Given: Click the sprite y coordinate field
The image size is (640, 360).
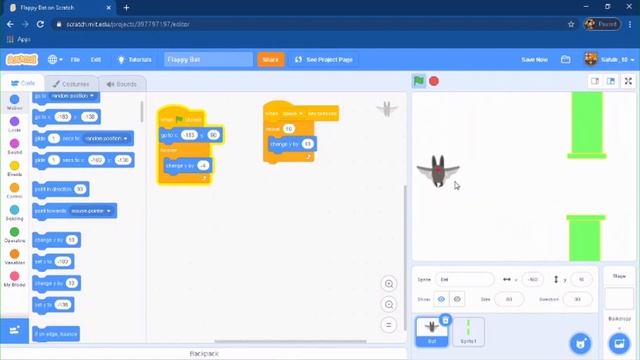Looking at the screenshot, I should click(581, 280).
